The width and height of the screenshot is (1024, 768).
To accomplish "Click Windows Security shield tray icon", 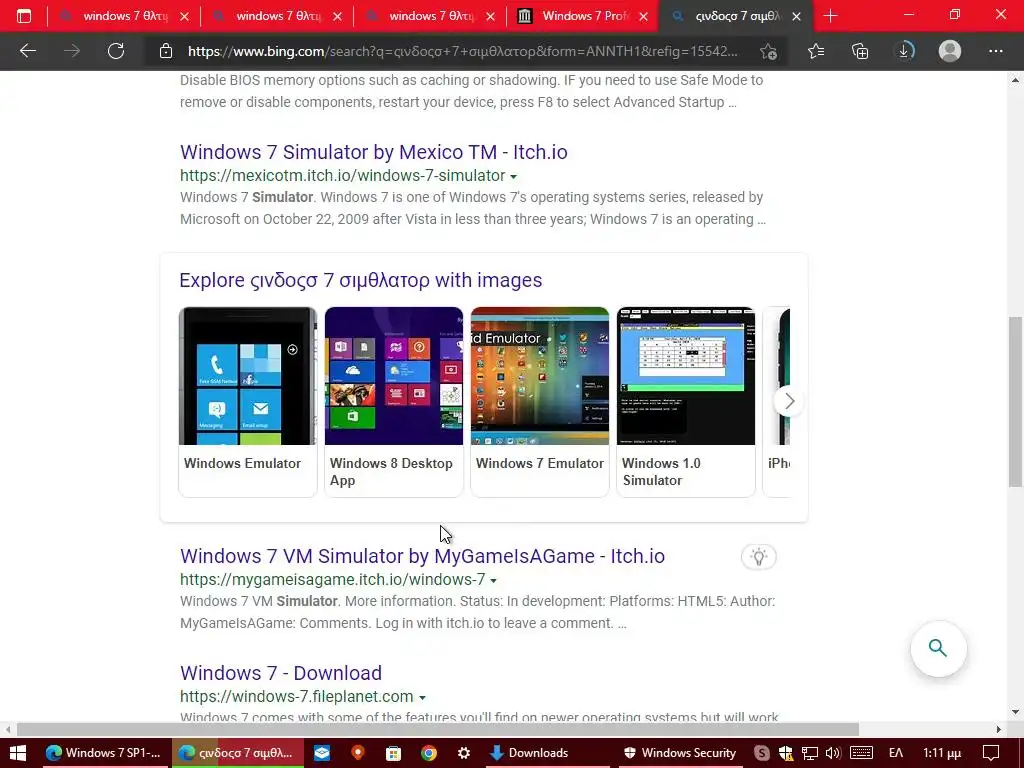I will pyautogui.click(x=786, y=753).
